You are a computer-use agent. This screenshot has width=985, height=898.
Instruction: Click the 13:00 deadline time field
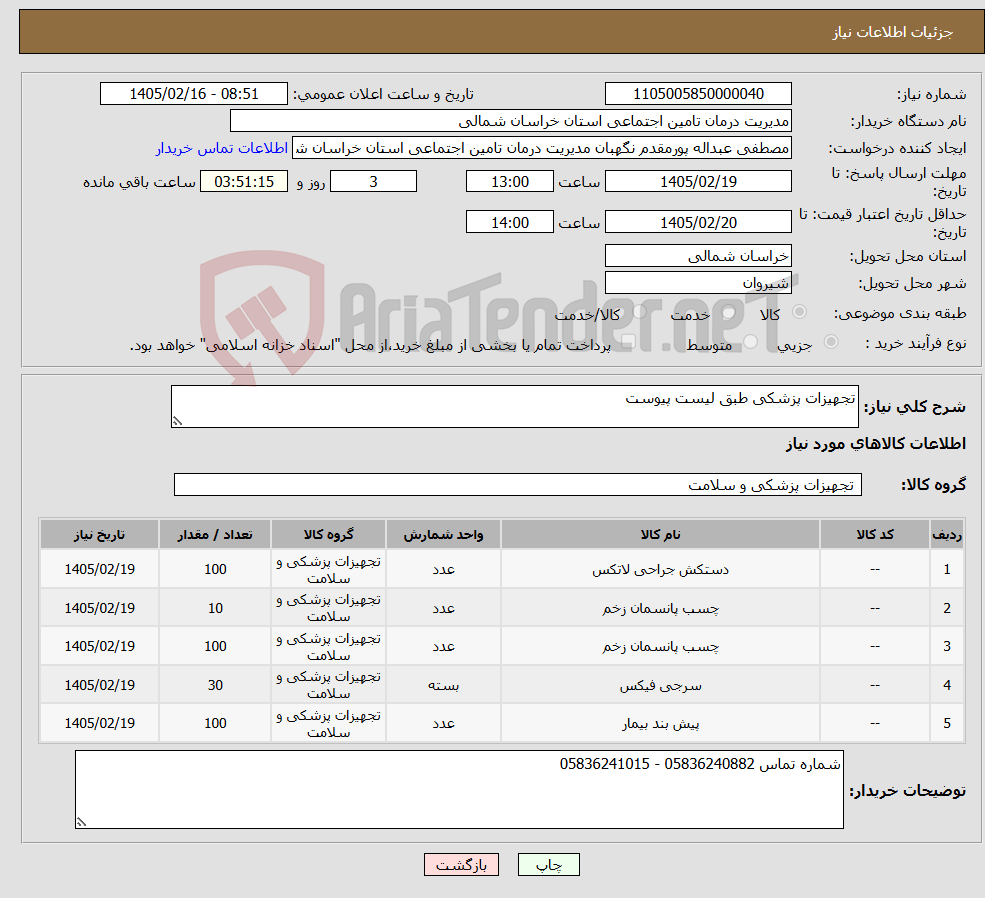click(509, 181)
